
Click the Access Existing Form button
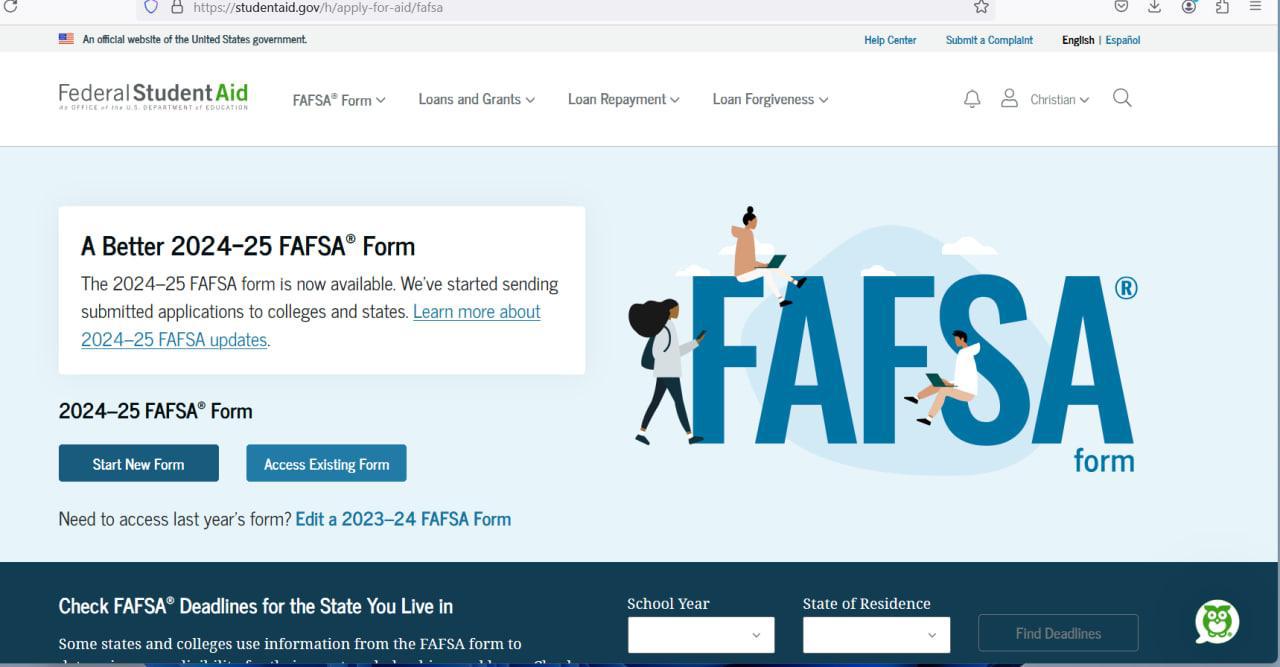click(326, 463)
